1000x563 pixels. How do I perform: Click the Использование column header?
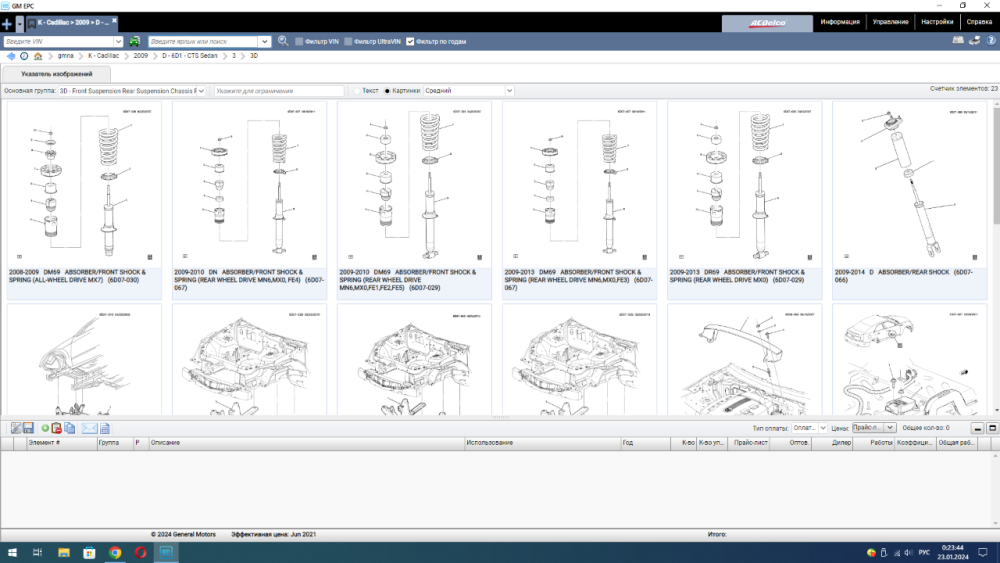[542, 442]
